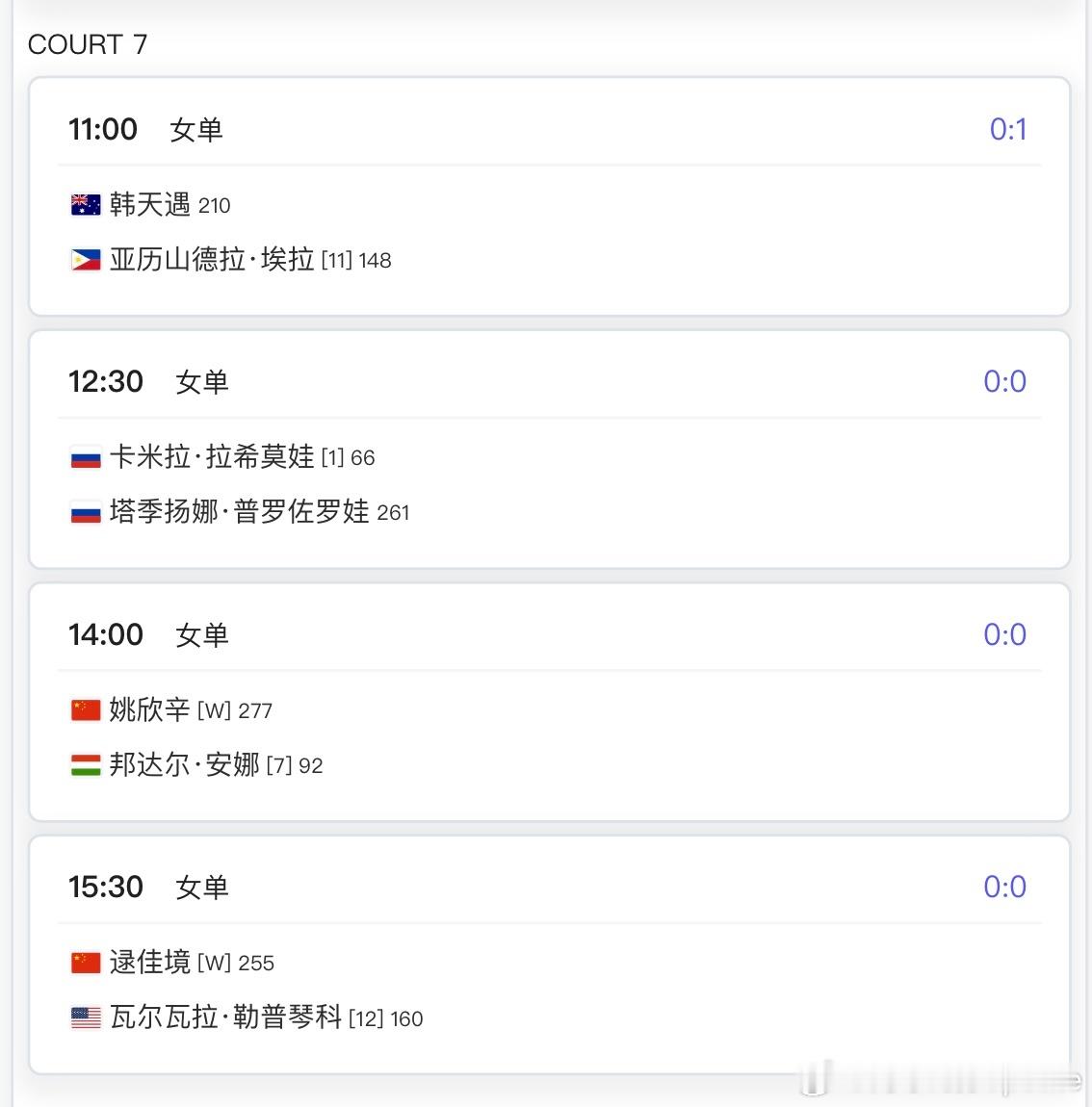Click the US flag beside 瓦尔瓦拉·勒普琴科

(x=86, y=1017)
